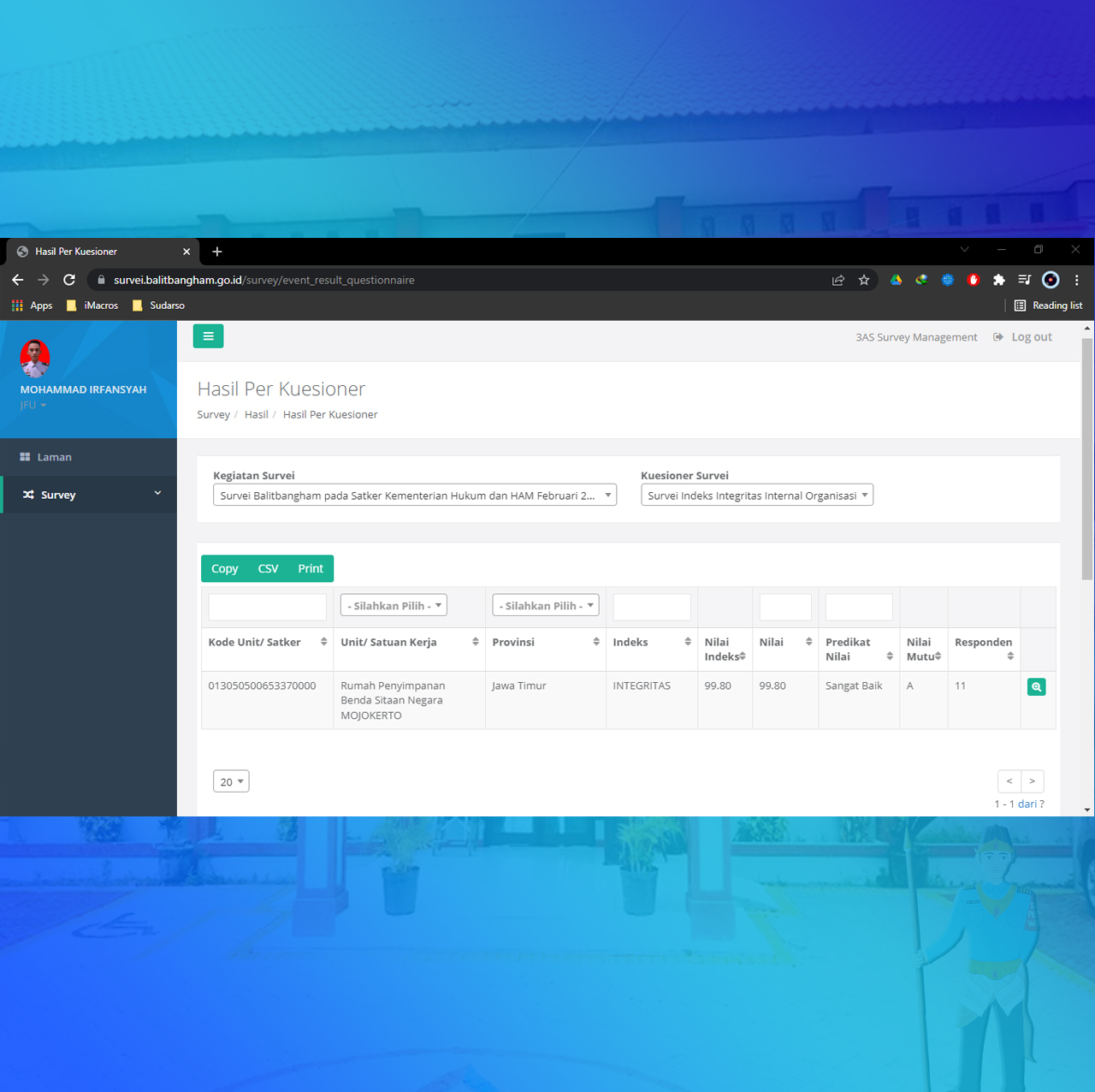
Task: Open the 20 rows-per-page dropdown
Action: [231, 781]
